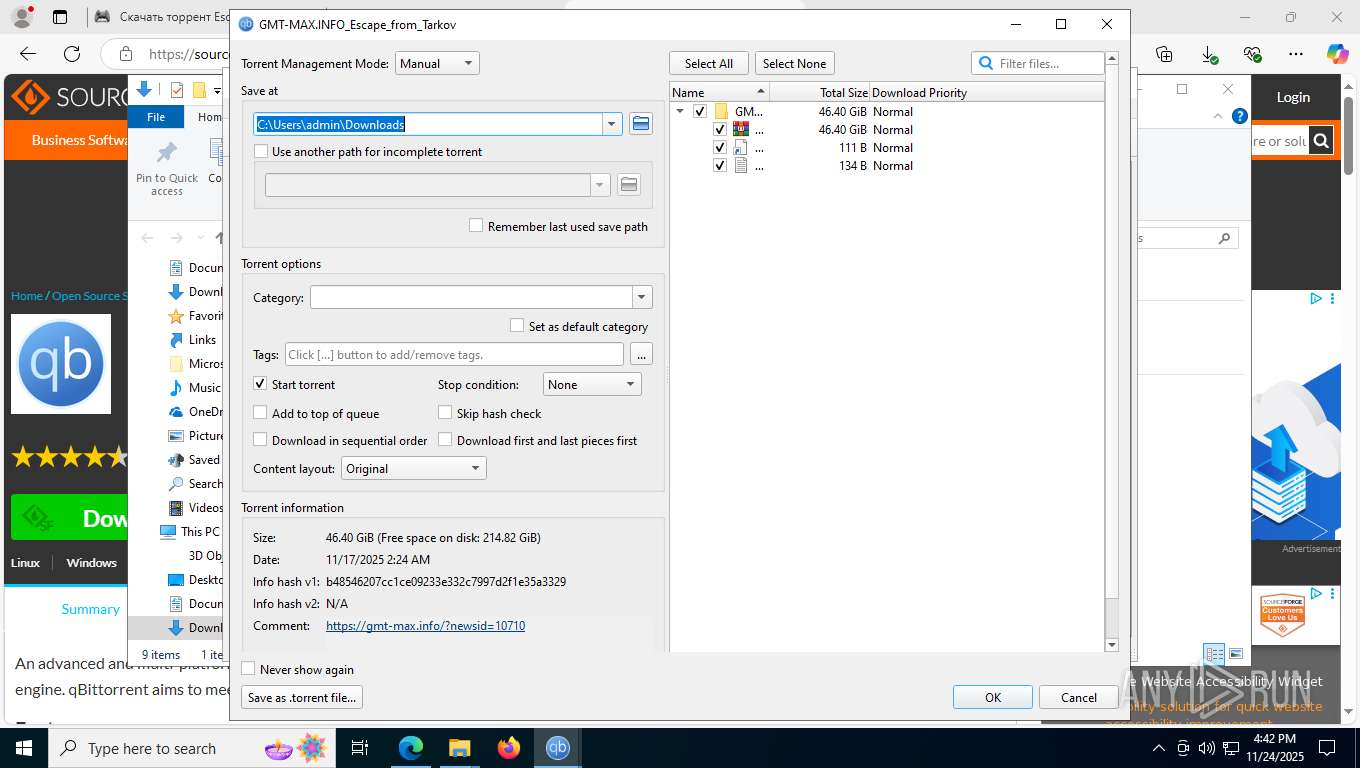Open the Summary tab on SourceForge
This screenshot has height=768, width=1360.
click(90, 609)
